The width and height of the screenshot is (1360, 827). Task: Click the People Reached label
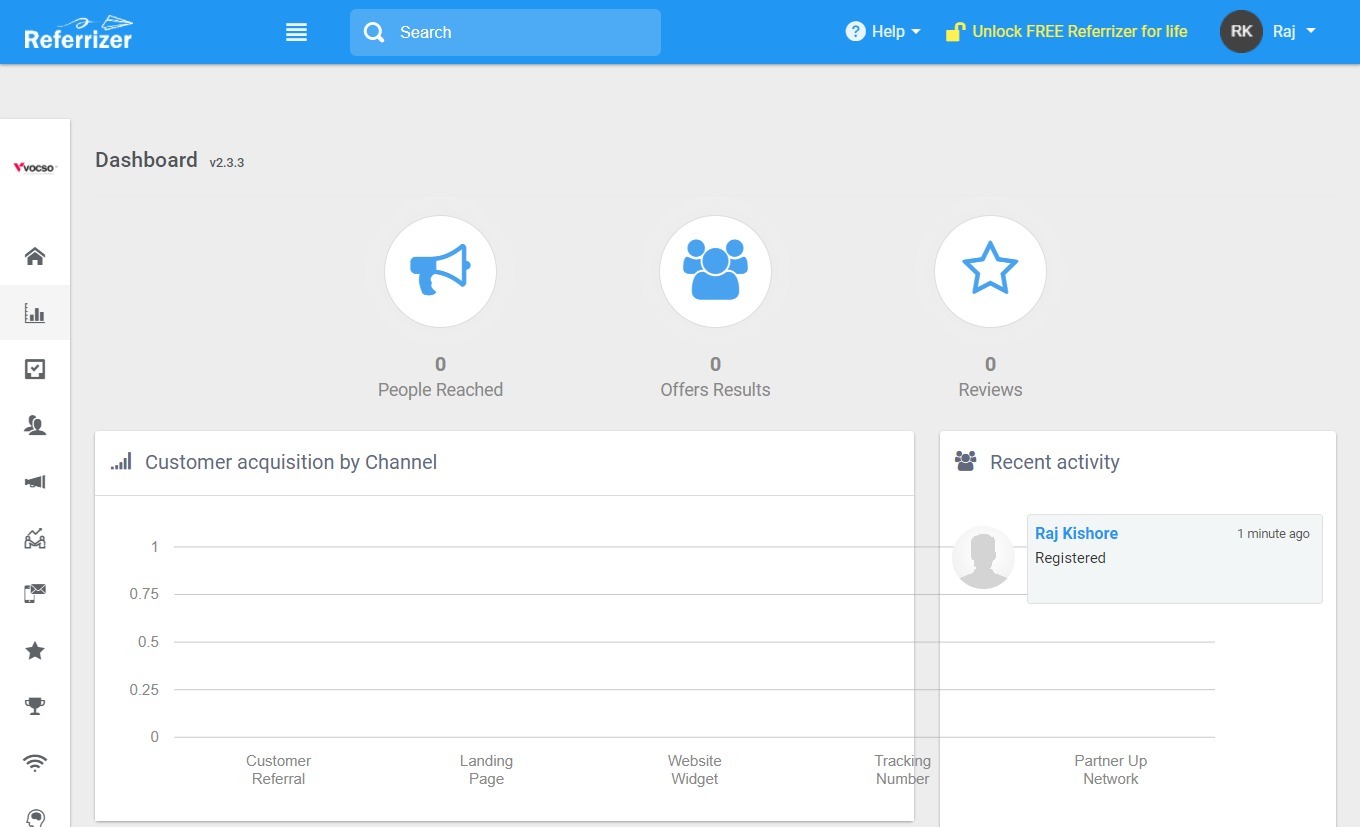440,390
